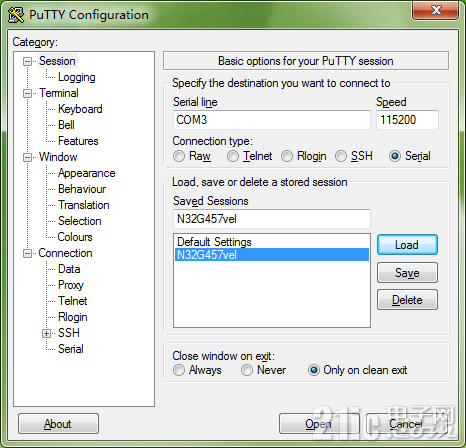466x448 pixels.
Task: Open the Serial connection options
Action: click(x=71, y=349)
